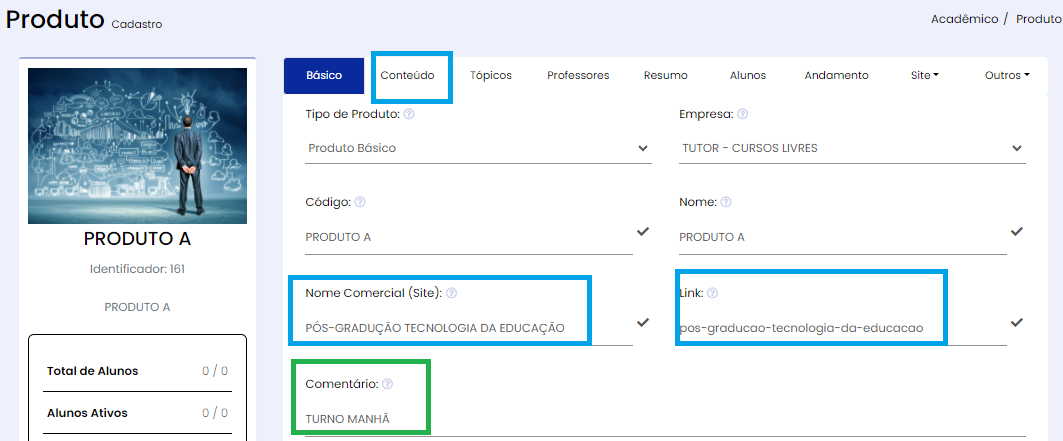The width and height of the screenshot is (1063, 441).
Task: Click checkmark icon beside Código field
Action: pos(642,232)
